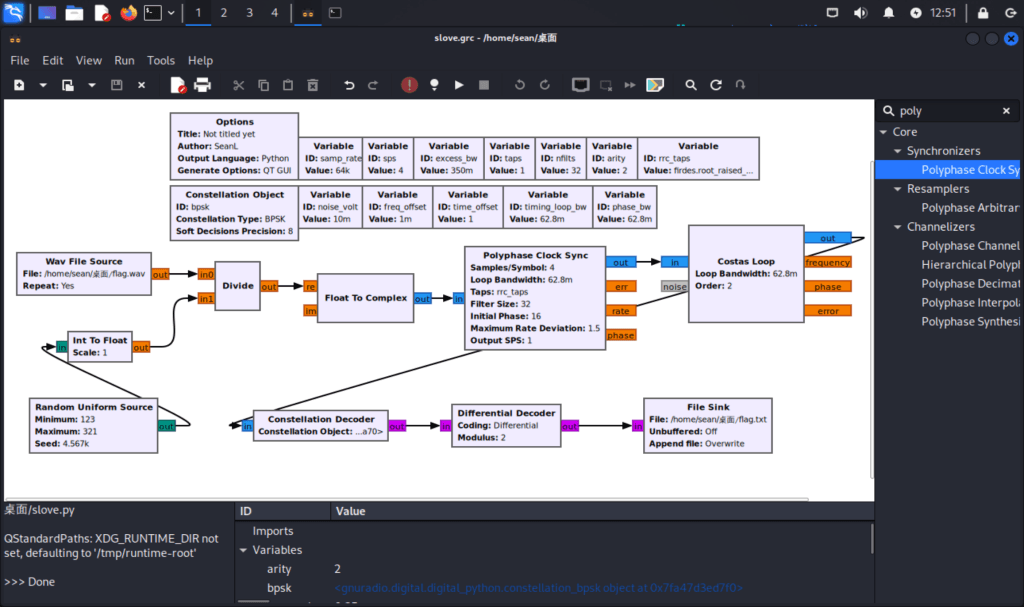Click the Generate flow graph icon
The height and width of the screenshot is (607, 1024).
click(434, 86)
